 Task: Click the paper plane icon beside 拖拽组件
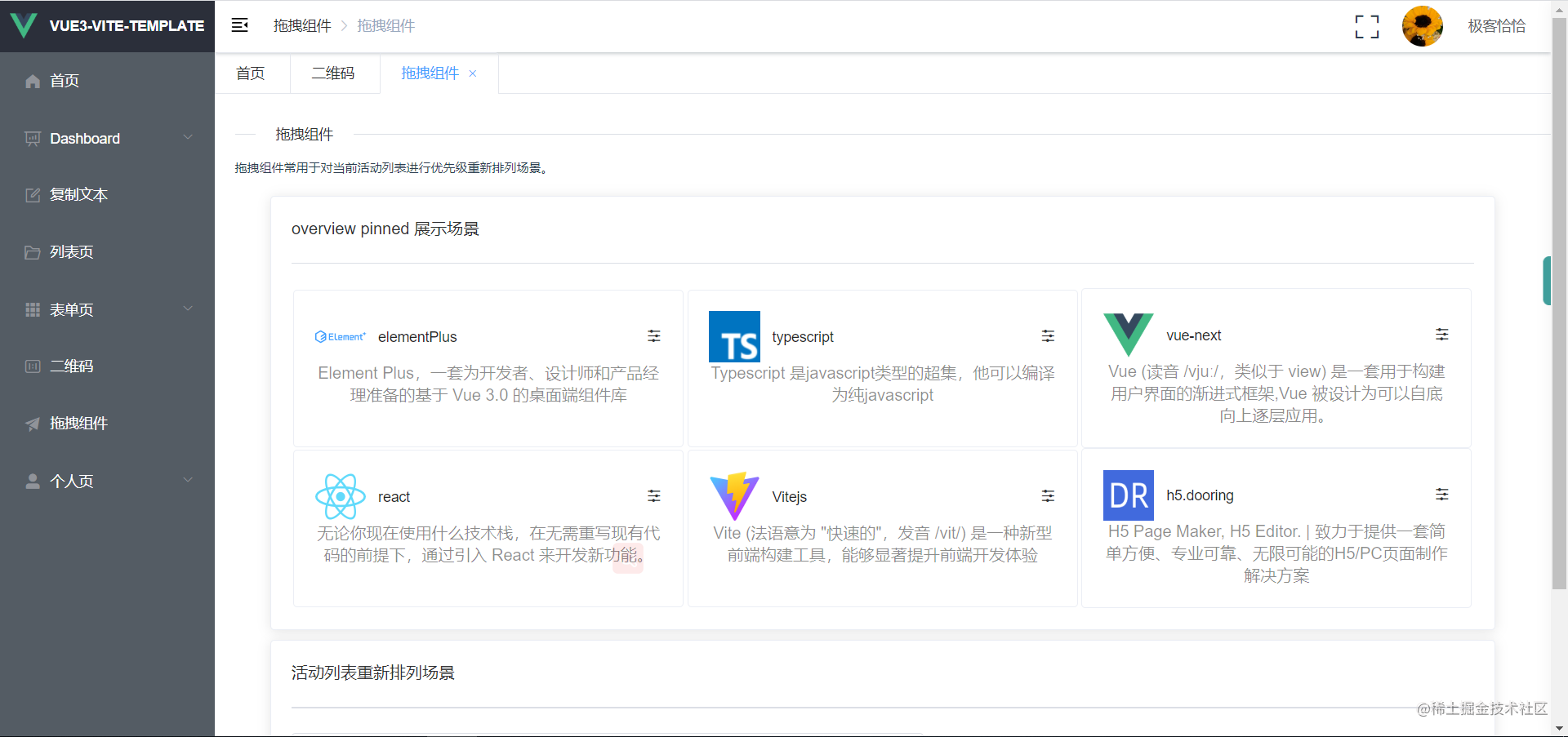tap(33, 424)
